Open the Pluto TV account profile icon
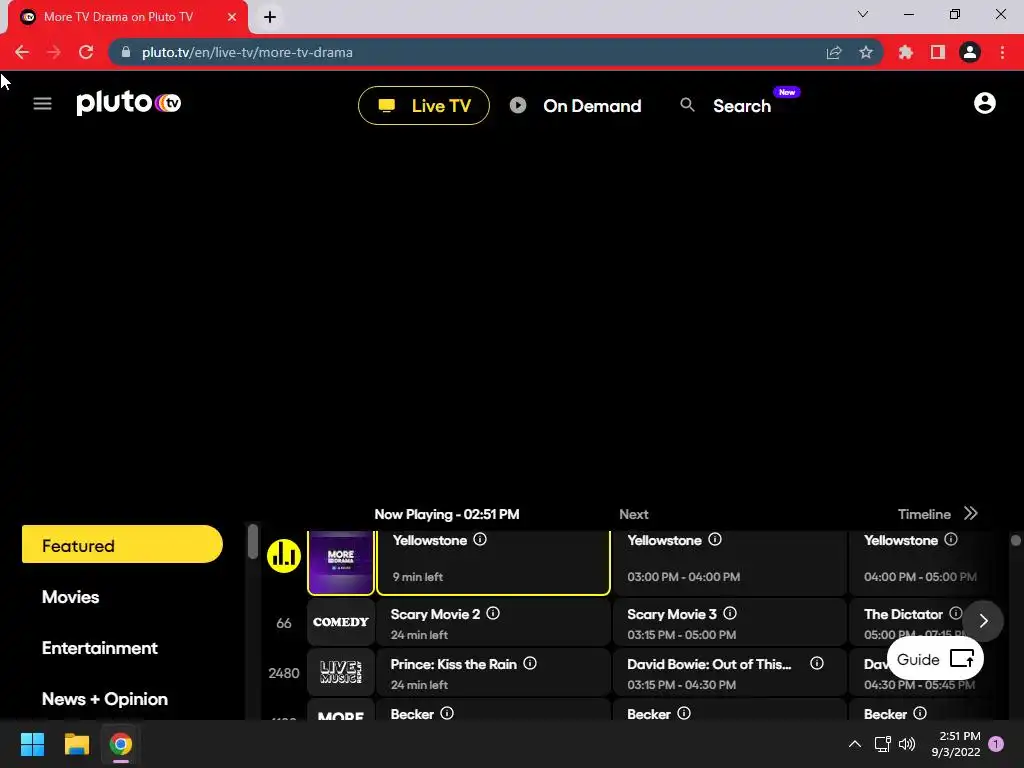This screenshot has width=1024, height=768. (985, 103)
